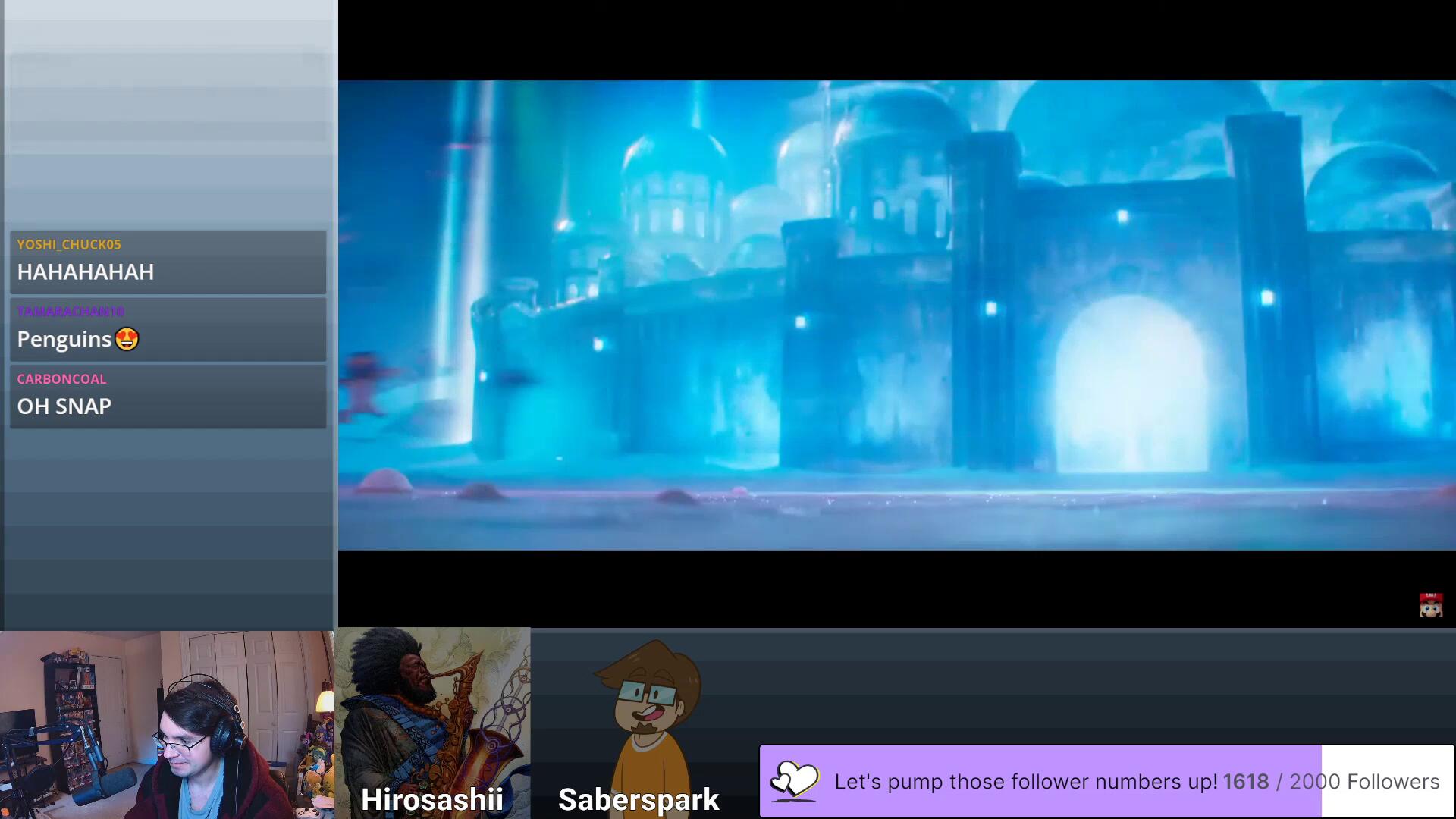Click the 2000 Followers goal text
Image resolution: width=1456 pixels, height=819 pixels.
coord(1364,782)
